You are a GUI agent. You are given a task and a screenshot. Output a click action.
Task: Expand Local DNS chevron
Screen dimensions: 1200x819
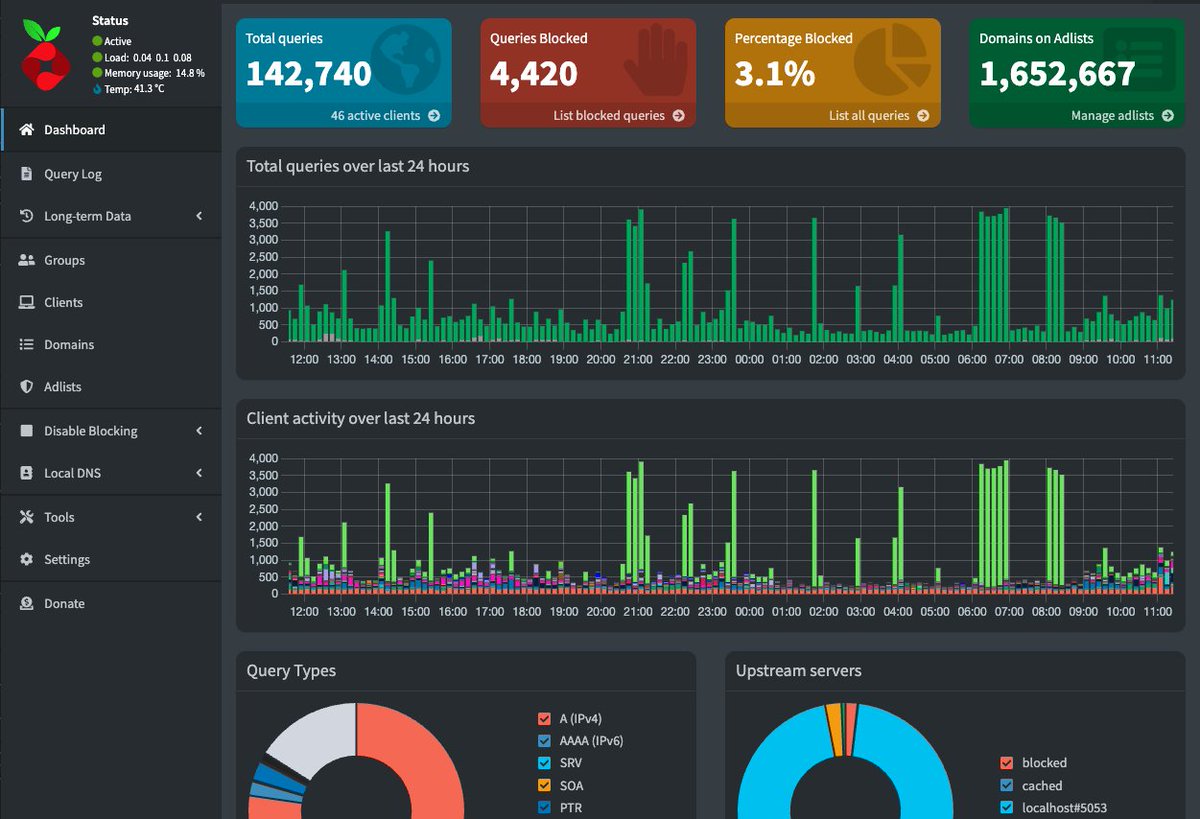(199, 473)
